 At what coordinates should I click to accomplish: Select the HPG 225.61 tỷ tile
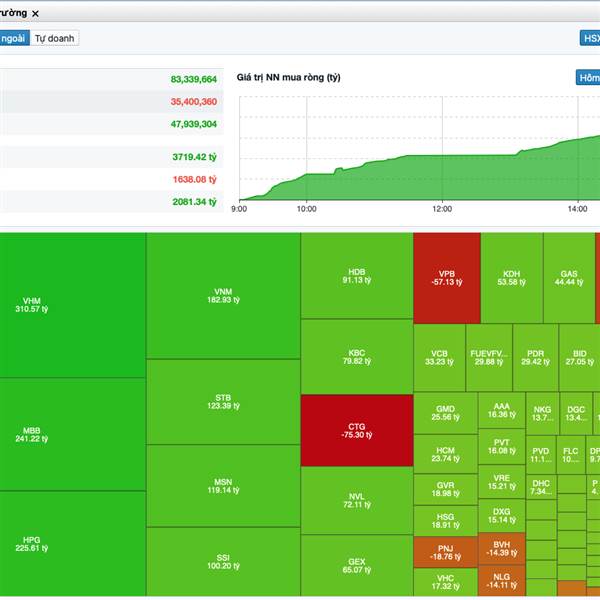[72, 544]
